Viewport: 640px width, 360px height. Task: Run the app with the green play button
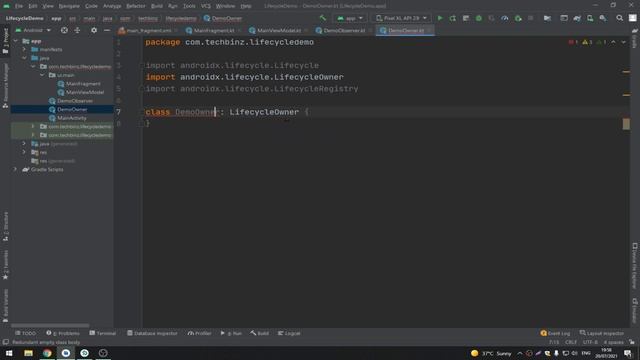pyautogui.click(x=440, y=18)
